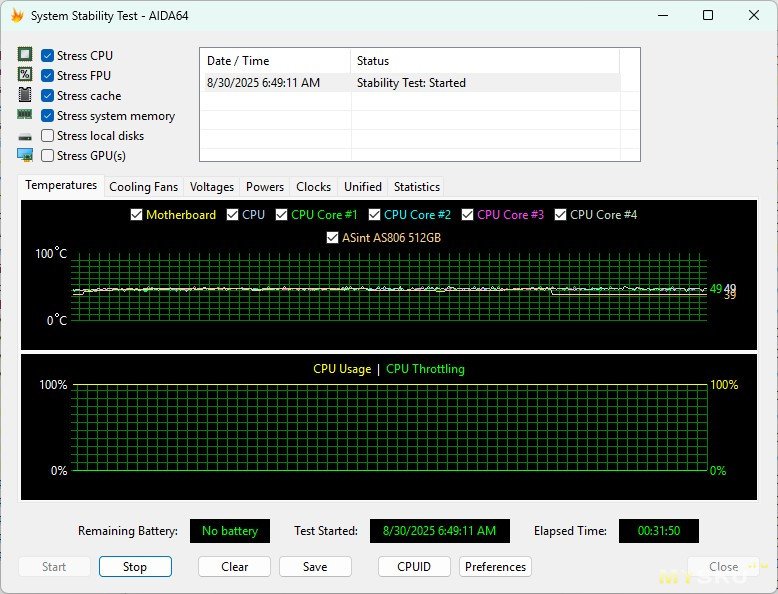
Task: Open the Clocks tab
Action: point(314,187)
